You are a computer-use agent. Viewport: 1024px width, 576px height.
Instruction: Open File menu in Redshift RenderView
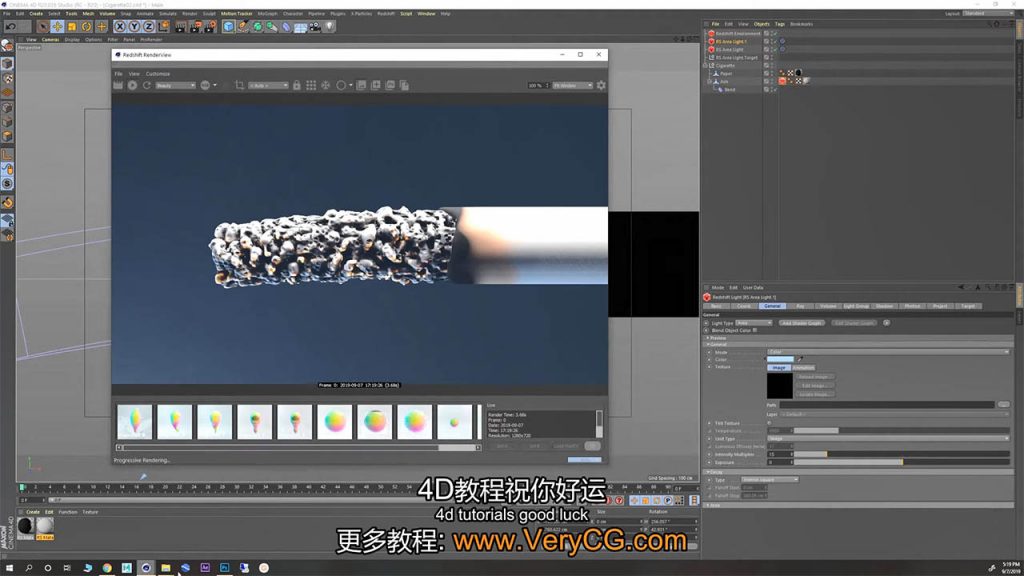(119, 74)
